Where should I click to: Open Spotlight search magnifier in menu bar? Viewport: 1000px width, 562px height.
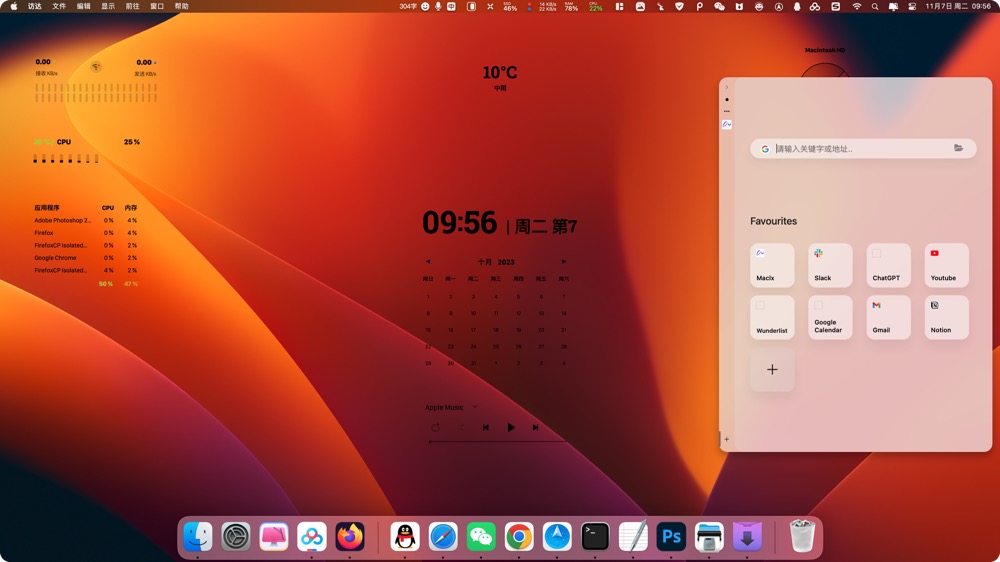coord(875,6)
